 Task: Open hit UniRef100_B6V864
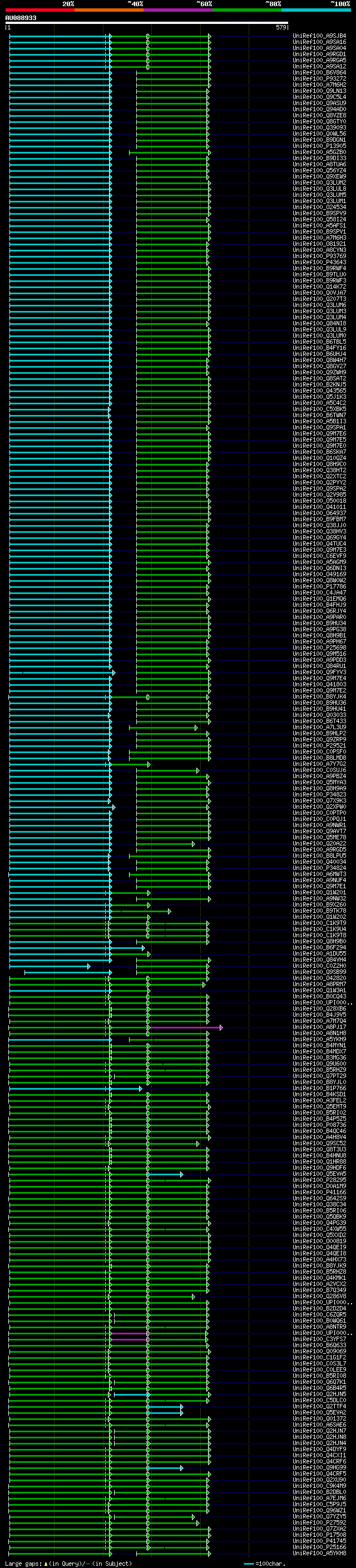click(319, 72)
